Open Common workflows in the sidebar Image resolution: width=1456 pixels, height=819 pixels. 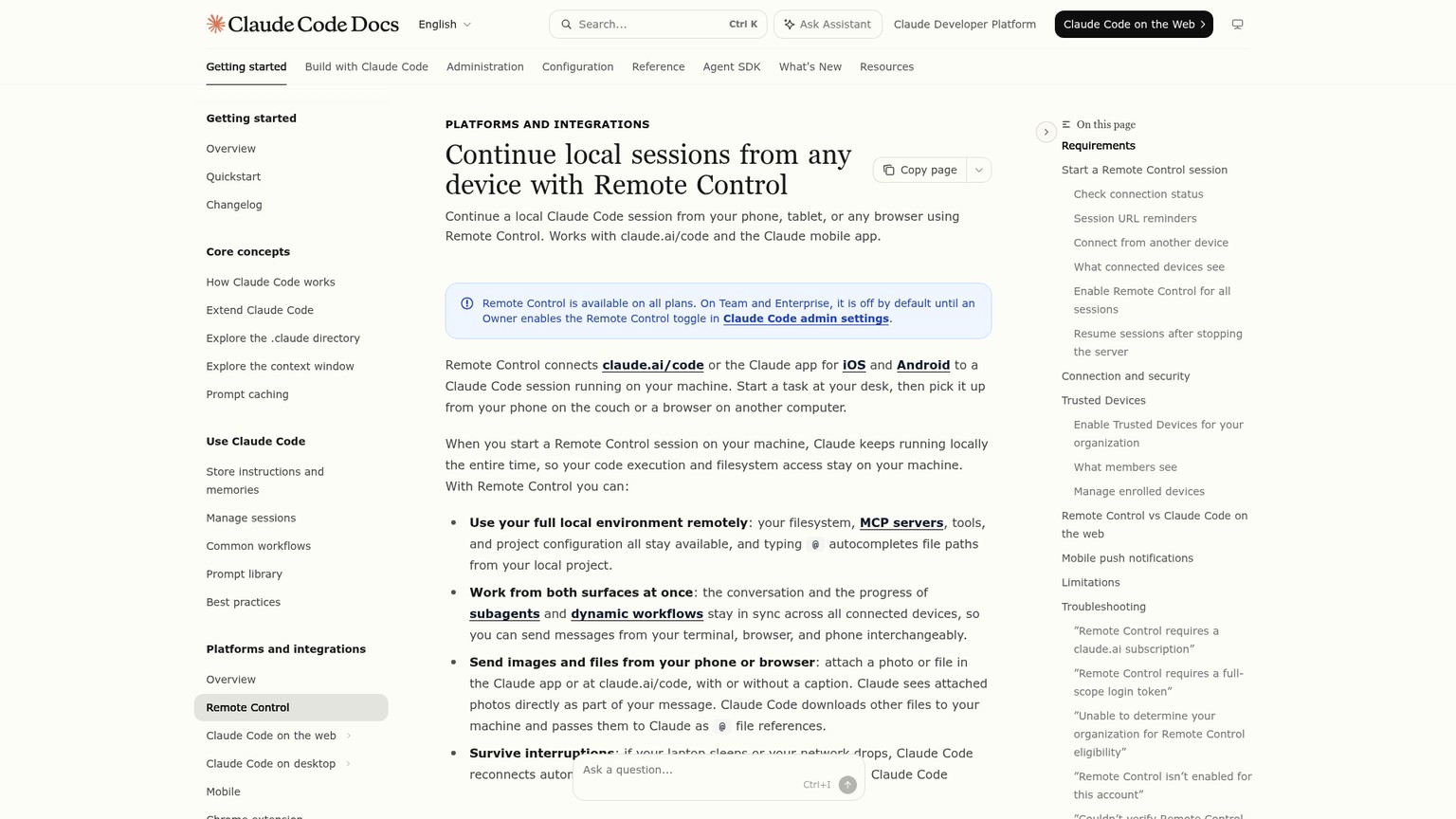(x=259, y=547)
